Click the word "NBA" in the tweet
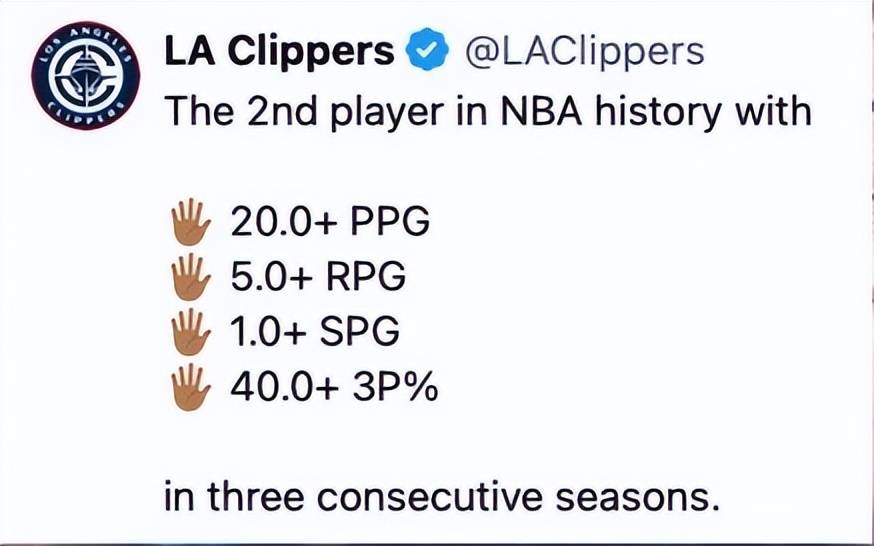 541,111
